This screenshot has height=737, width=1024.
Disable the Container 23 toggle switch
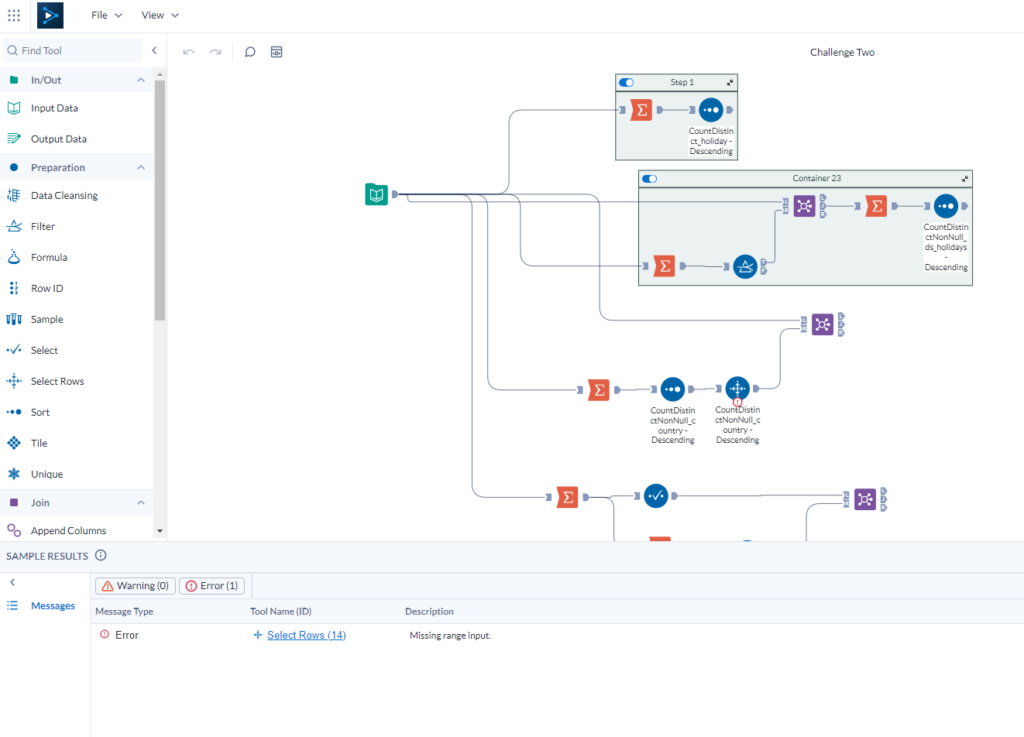(651, 178)
